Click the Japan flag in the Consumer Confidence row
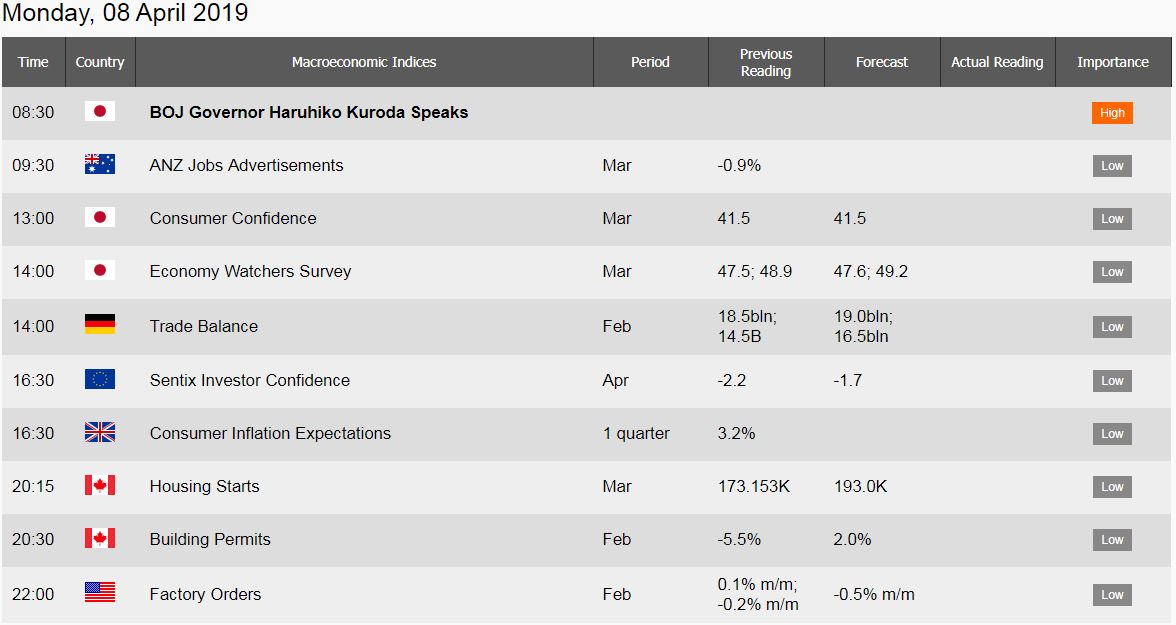 click(x=100, y=218)
